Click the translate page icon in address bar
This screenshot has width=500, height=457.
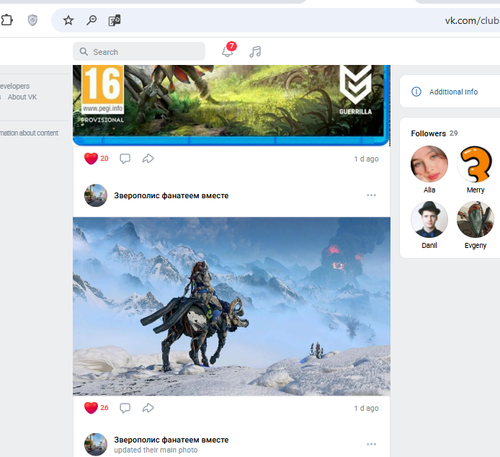(114, 20)
